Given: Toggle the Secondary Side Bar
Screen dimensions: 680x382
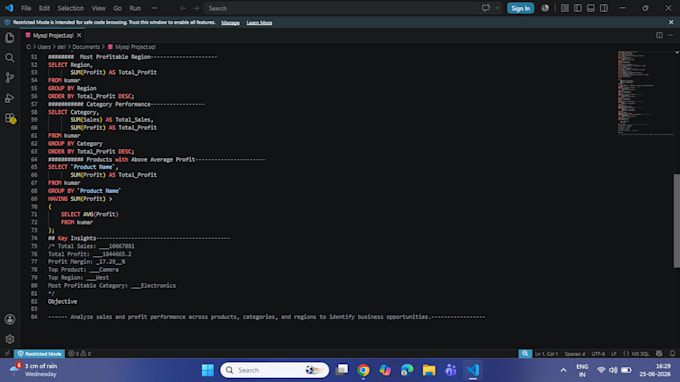Looking at the screenshot, I should click(604, 8).
